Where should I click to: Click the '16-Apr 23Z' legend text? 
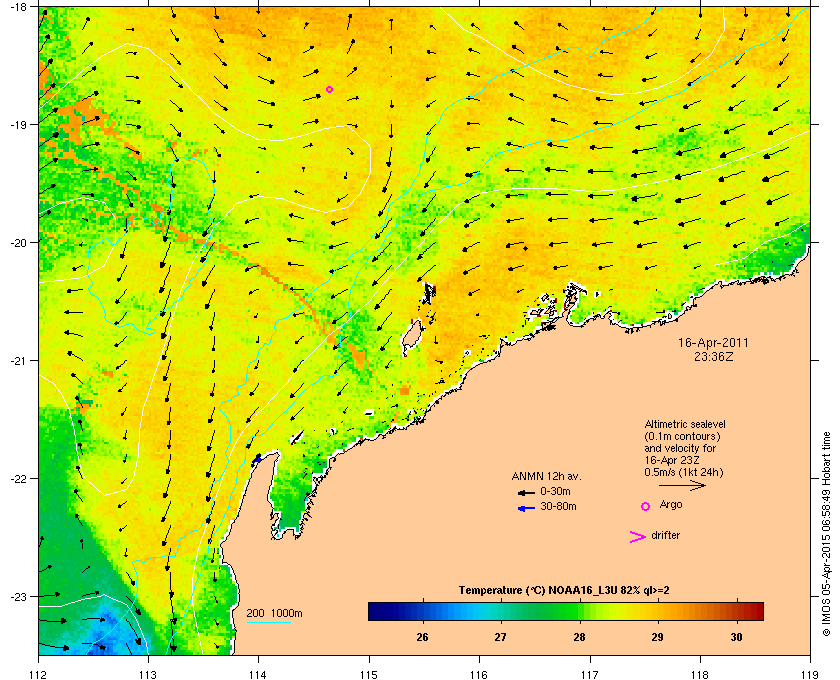click(672, 460)
